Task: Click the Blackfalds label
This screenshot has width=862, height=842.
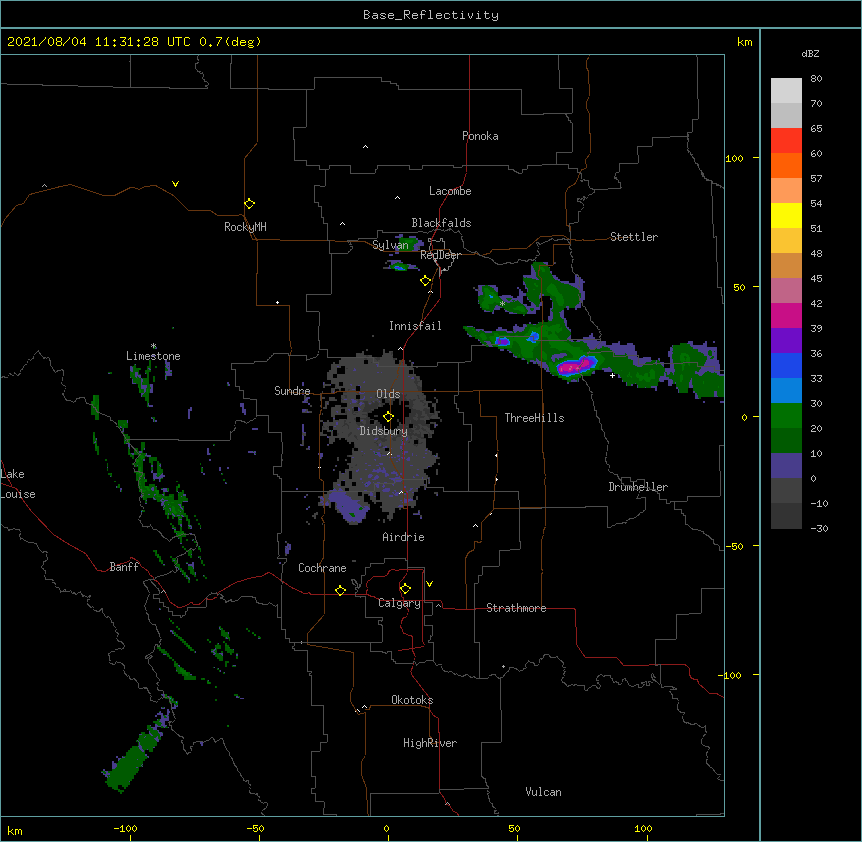Action: (441, 223)
